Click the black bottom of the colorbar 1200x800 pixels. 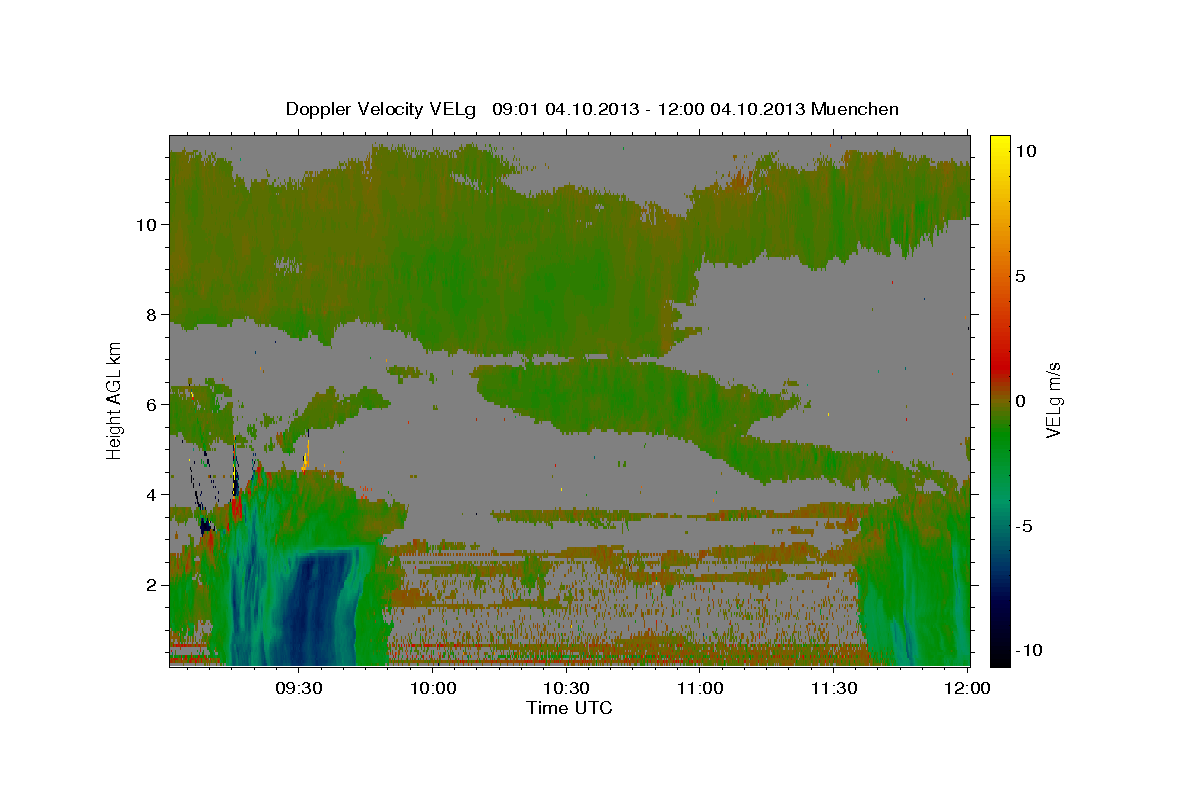pos(1000,657)
